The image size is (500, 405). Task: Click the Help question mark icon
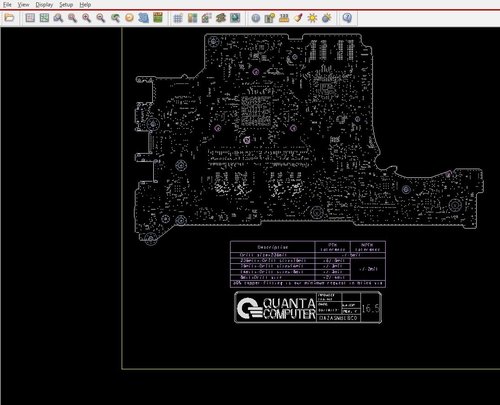pos(347,18)
